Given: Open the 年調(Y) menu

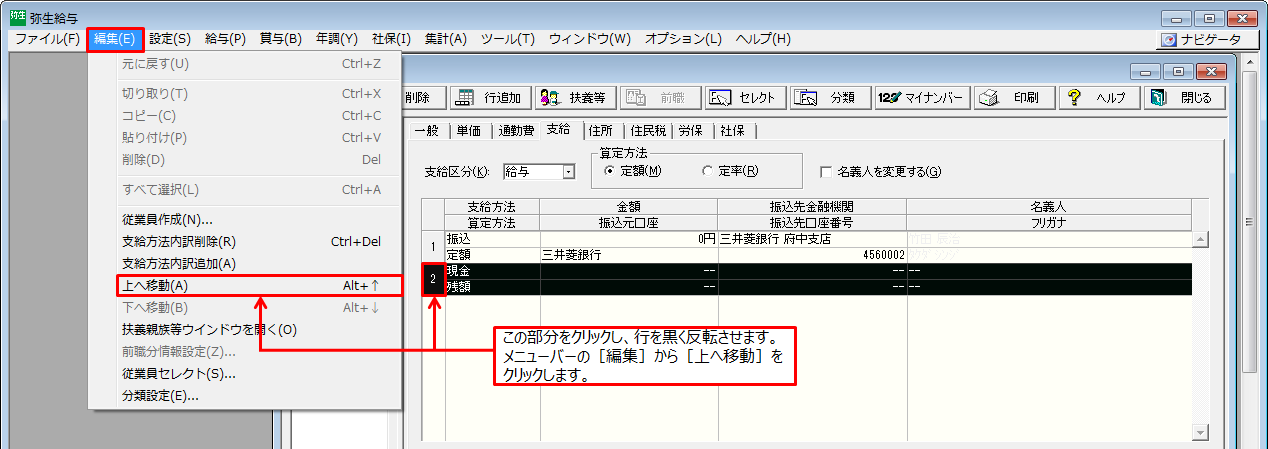Looking at the screenshot, I should point(337,39).
